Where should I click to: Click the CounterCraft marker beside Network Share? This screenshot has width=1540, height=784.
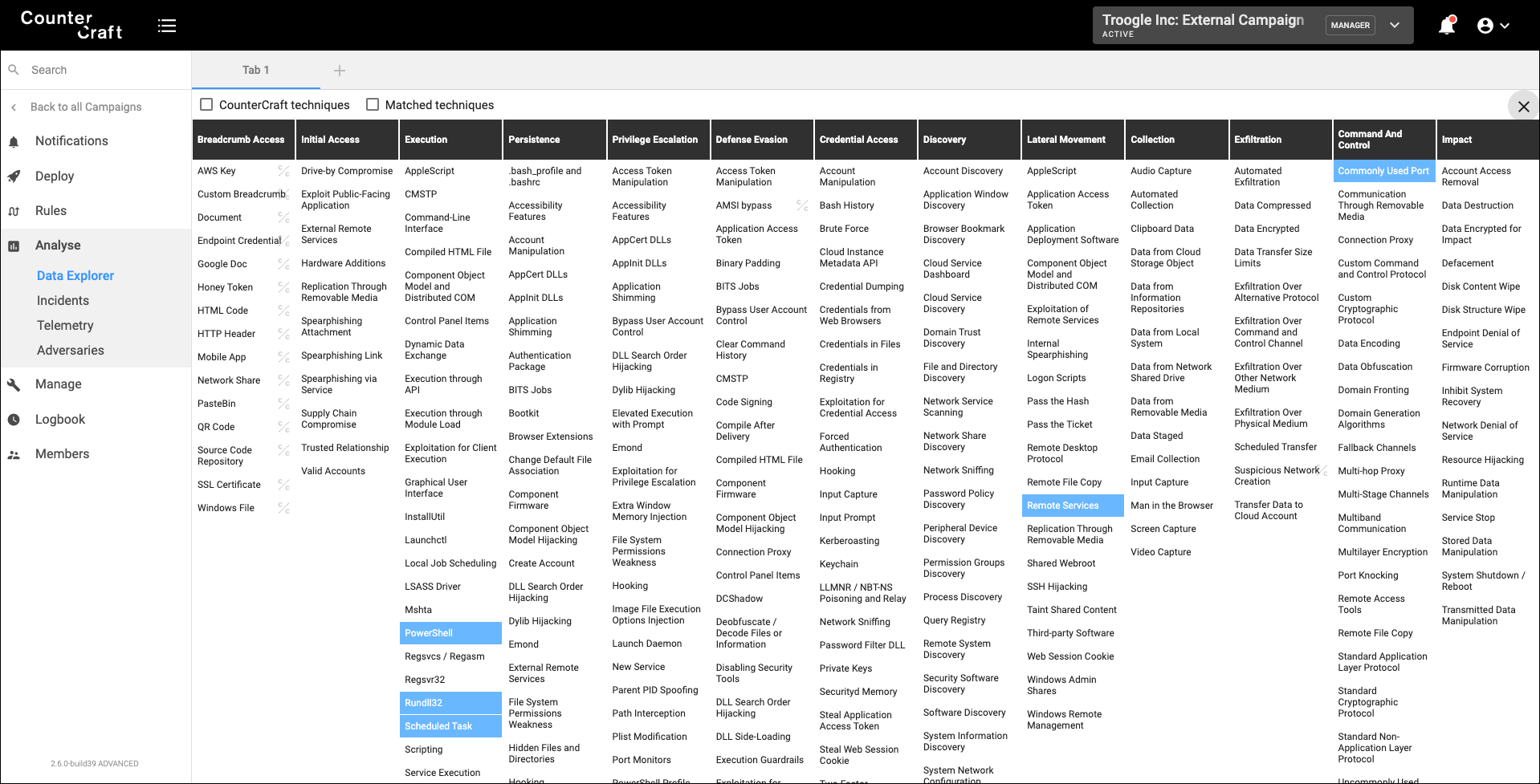(283, 380)
